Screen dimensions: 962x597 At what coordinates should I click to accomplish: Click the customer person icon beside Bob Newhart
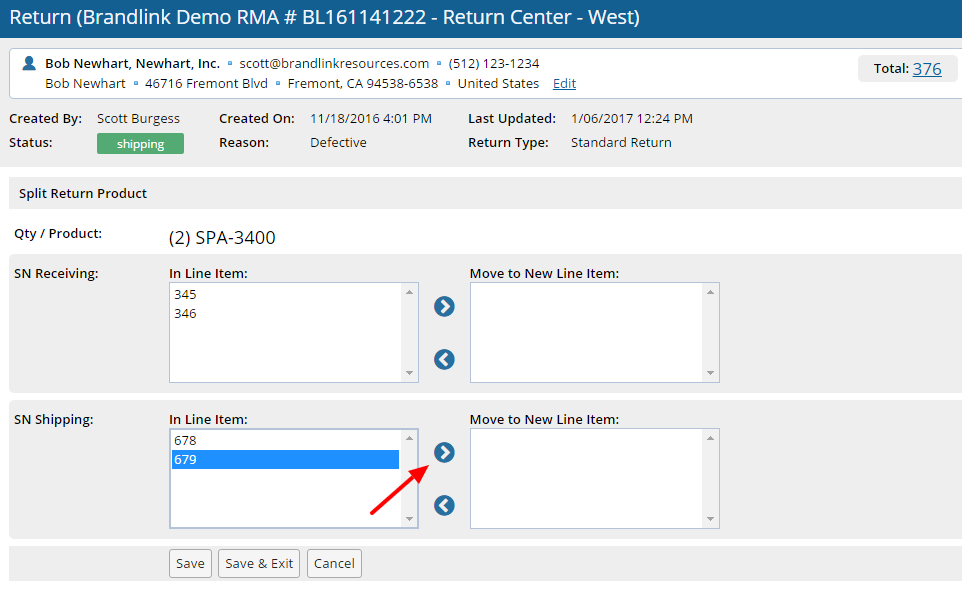pos(29,63)
